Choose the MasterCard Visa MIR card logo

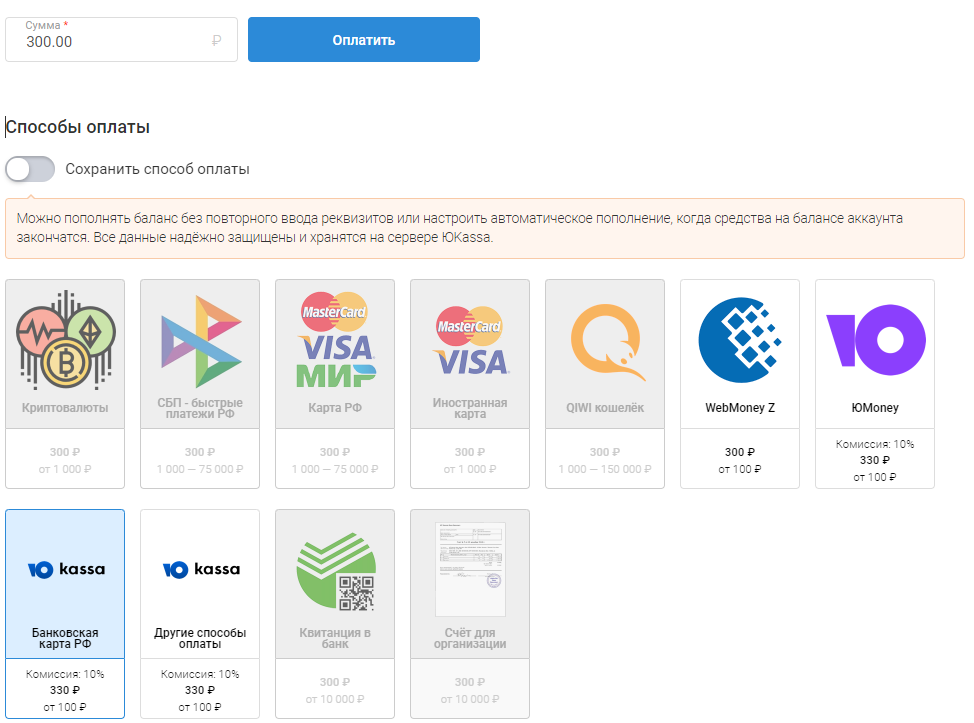[x=335, y=339]
